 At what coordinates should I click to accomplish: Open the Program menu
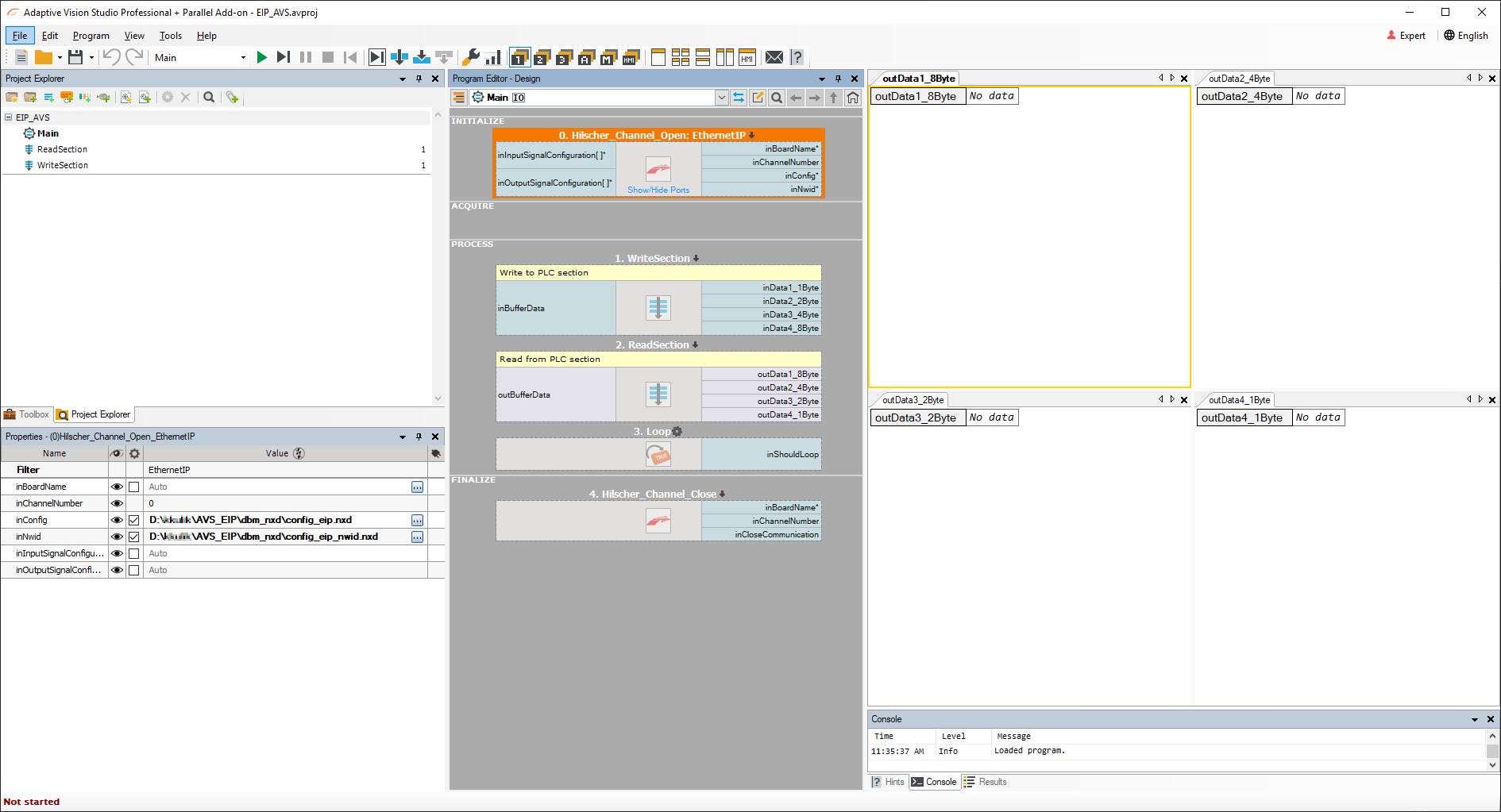pyautogui.click(x=91, y=36)
